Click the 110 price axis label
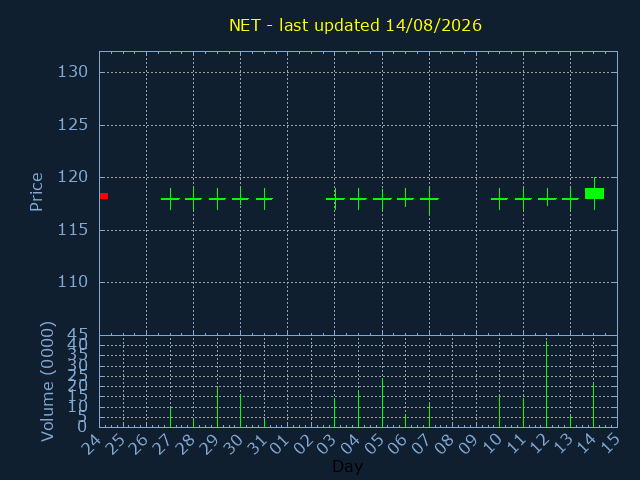This screenshot has width=640, height=480. point(73,282)
